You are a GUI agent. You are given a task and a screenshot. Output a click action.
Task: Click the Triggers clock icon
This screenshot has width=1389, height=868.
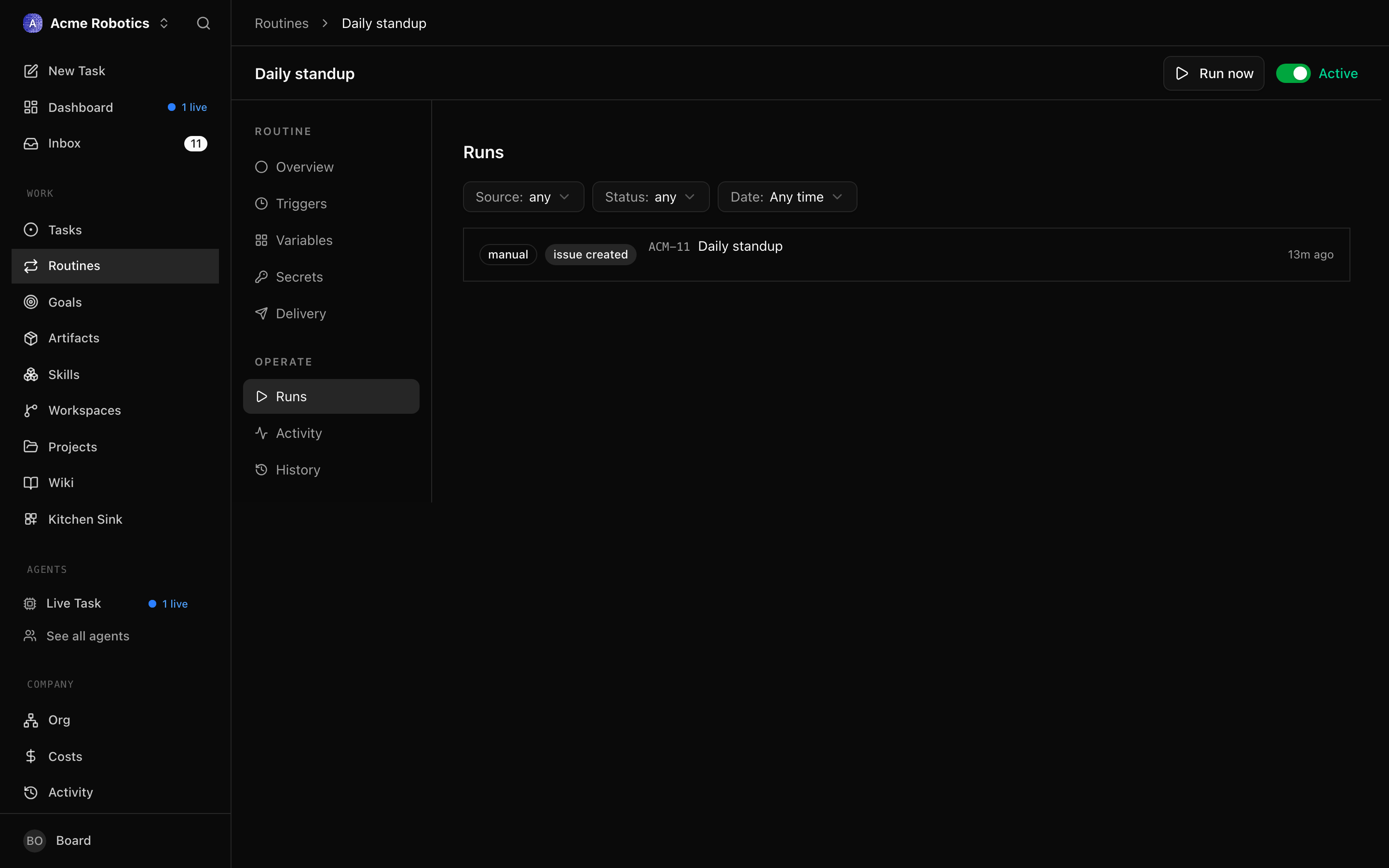click(261, 204)
